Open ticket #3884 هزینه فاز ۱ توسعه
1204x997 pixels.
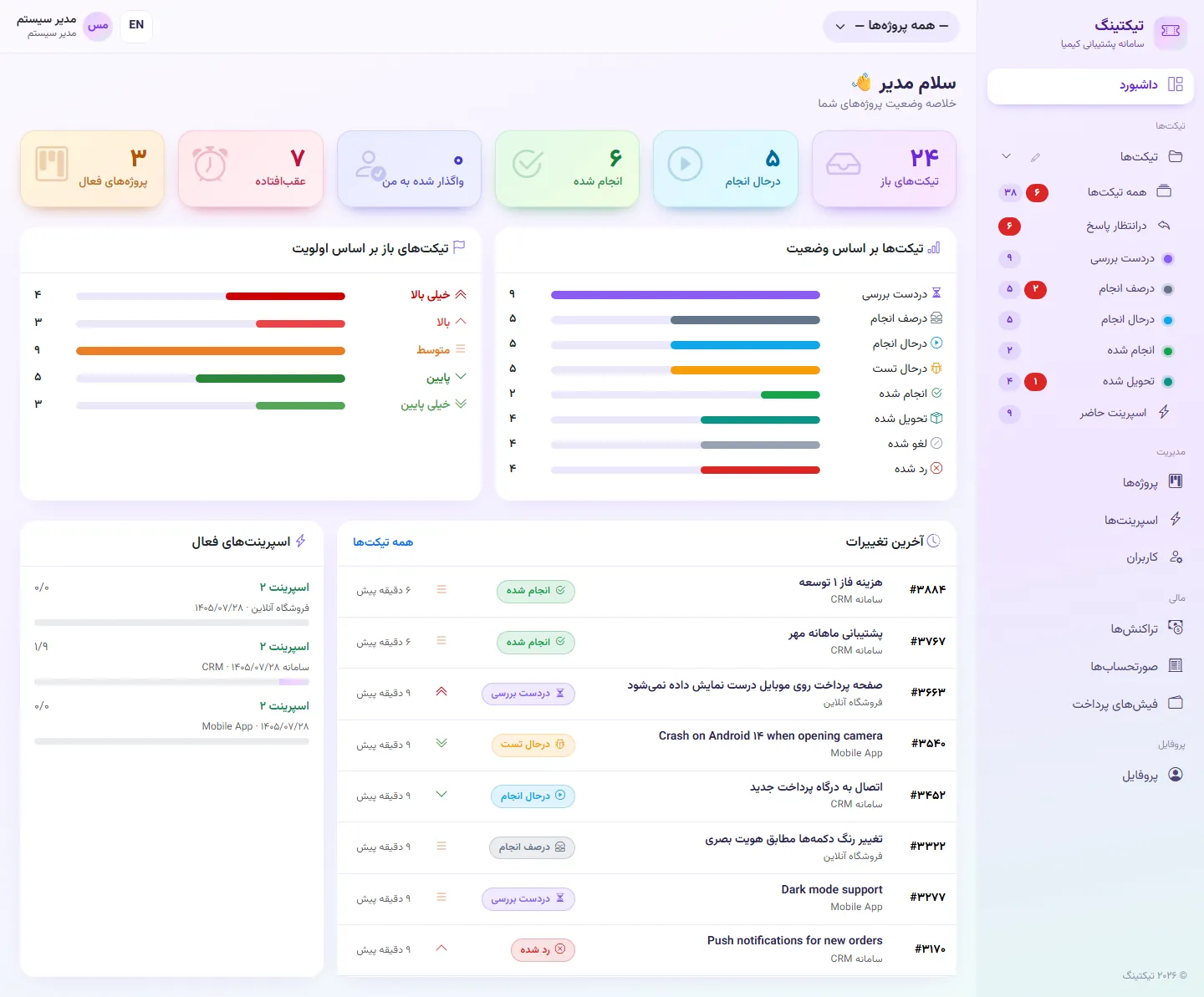pyautogui.click(x=646, y=591)
